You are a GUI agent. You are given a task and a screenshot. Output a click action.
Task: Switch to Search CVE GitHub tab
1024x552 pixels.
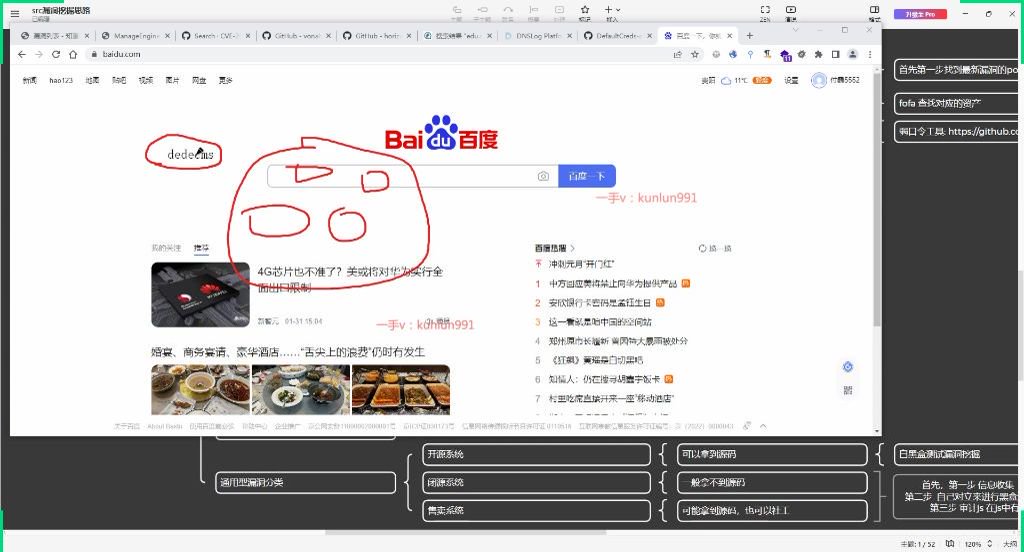coord(216,36)
